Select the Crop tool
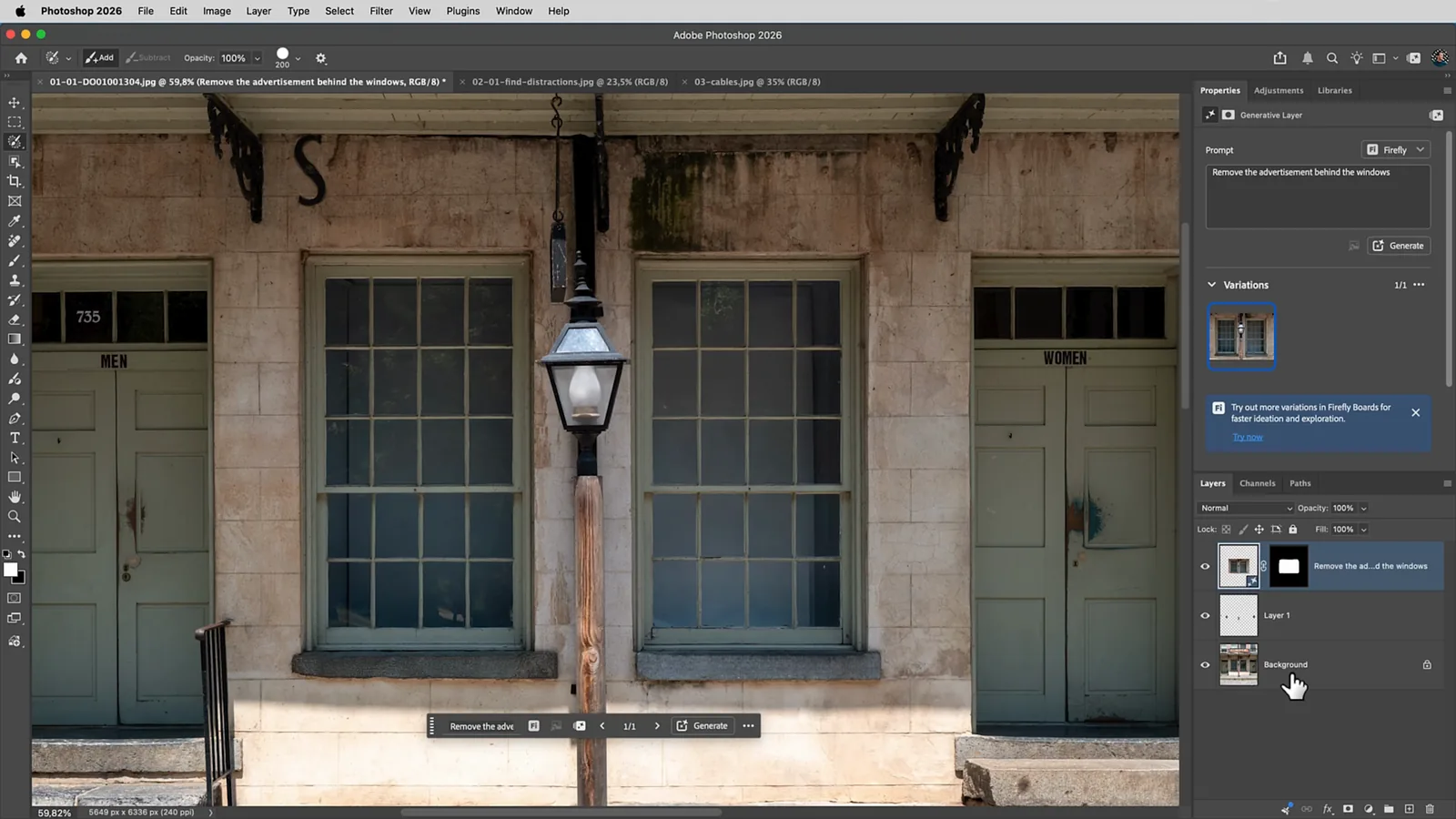This screenshot has width=1456, height=819. [15, 181]
